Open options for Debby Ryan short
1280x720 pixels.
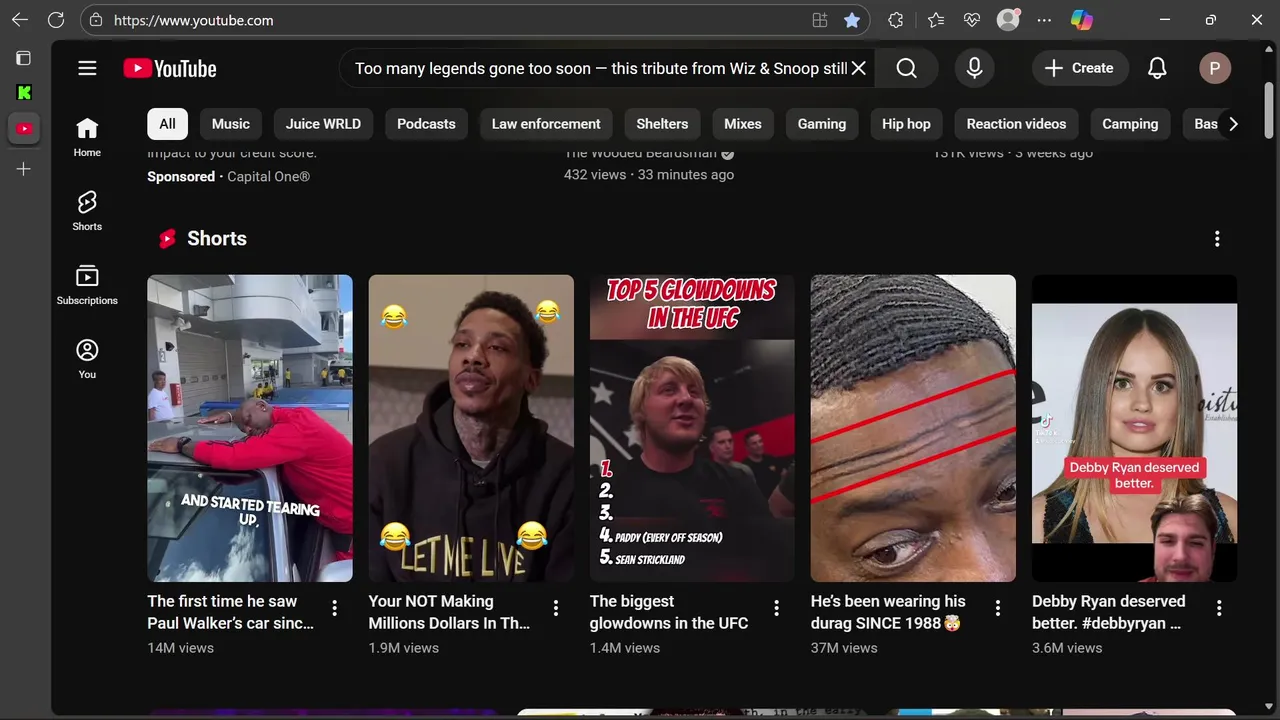pyautogui.click(x=1219, y=608)
